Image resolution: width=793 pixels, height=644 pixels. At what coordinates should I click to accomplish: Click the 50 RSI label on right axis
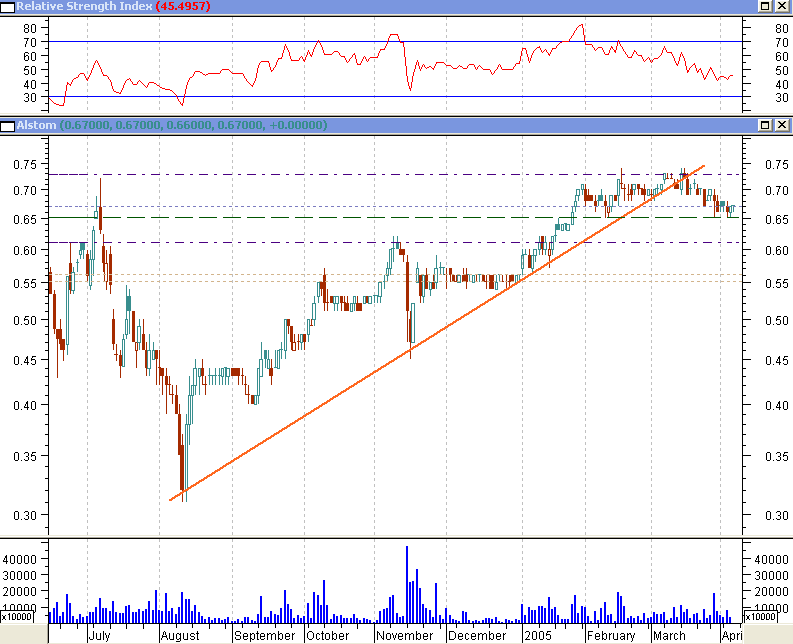click(782, 70)
